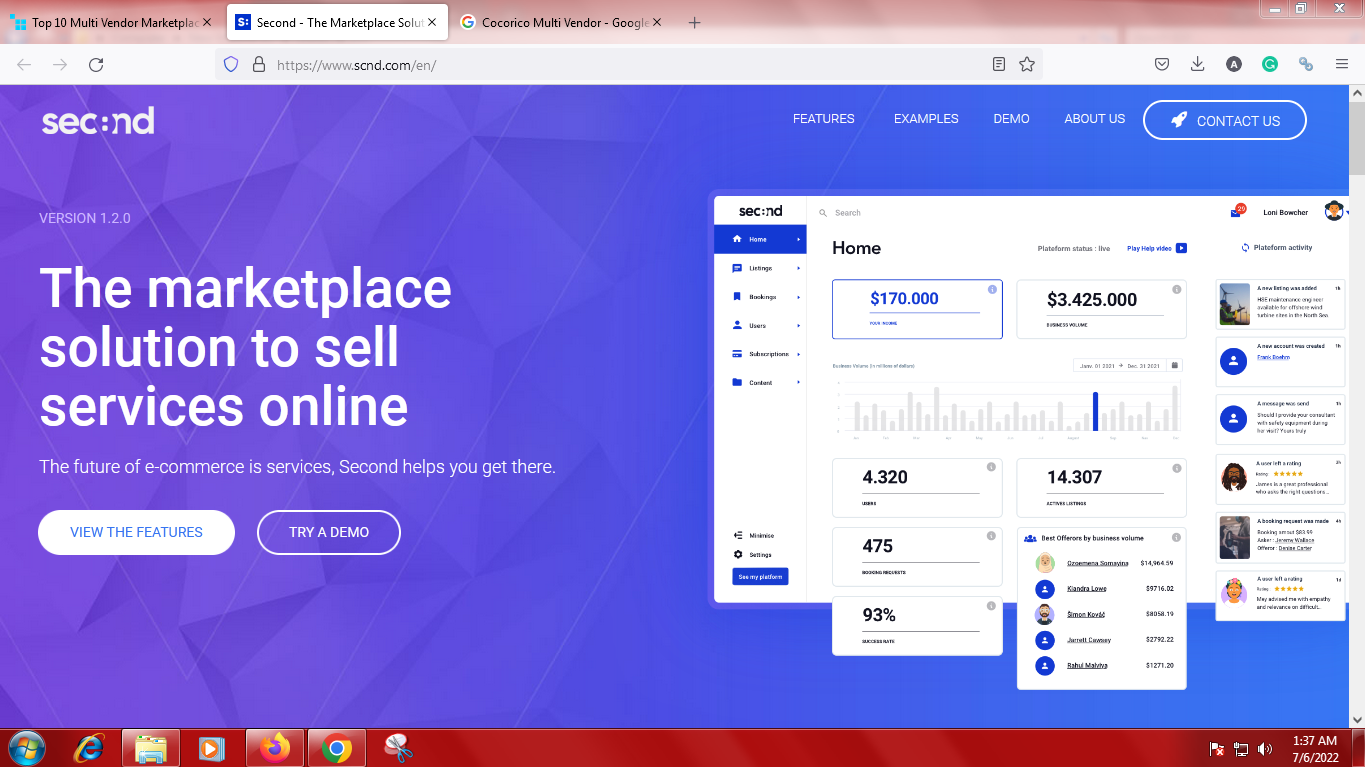The width and height of the screenshot is (1365, 767).
Task: Open Snipping Tool from taskbar
Action: coord(398,748)
